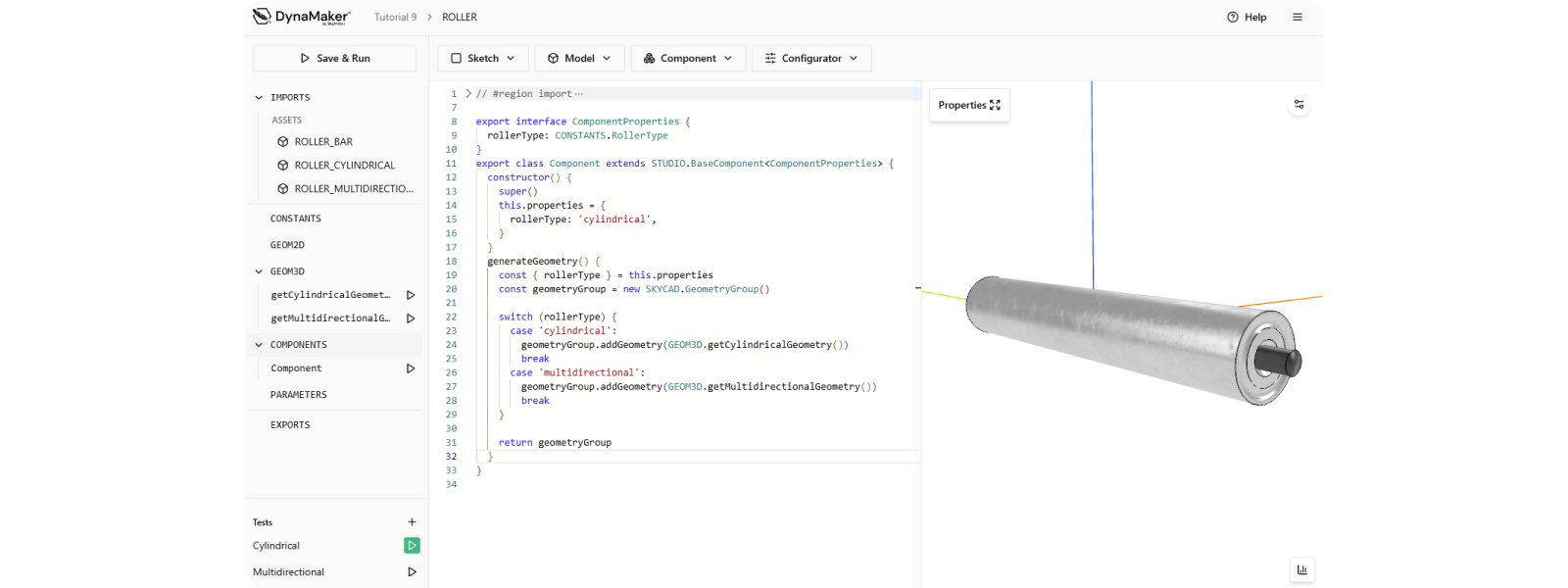Open the Model dropdown menu
The height and width of the screenshot is (588, 1568).
[x=579, y=59]
